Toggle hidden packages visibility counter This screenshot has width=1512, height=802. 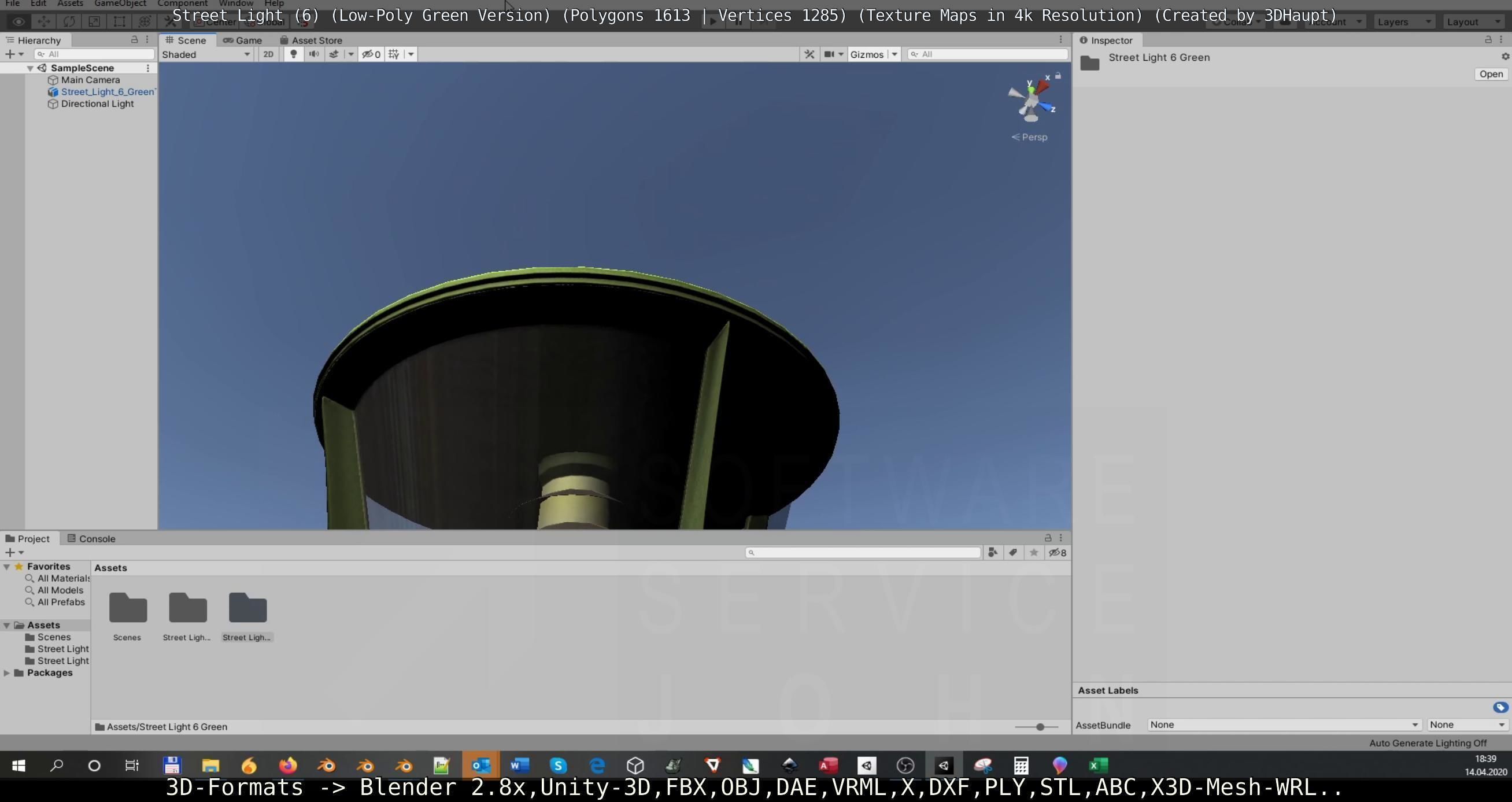[1058, 552]
